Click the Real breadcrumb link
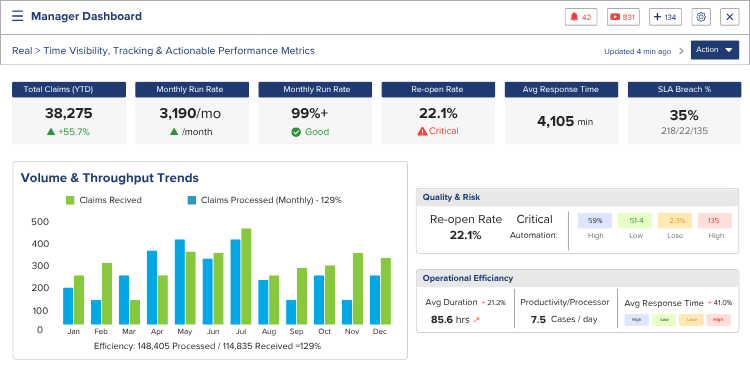This screenshot has width=750, height=370. [22, 51]
